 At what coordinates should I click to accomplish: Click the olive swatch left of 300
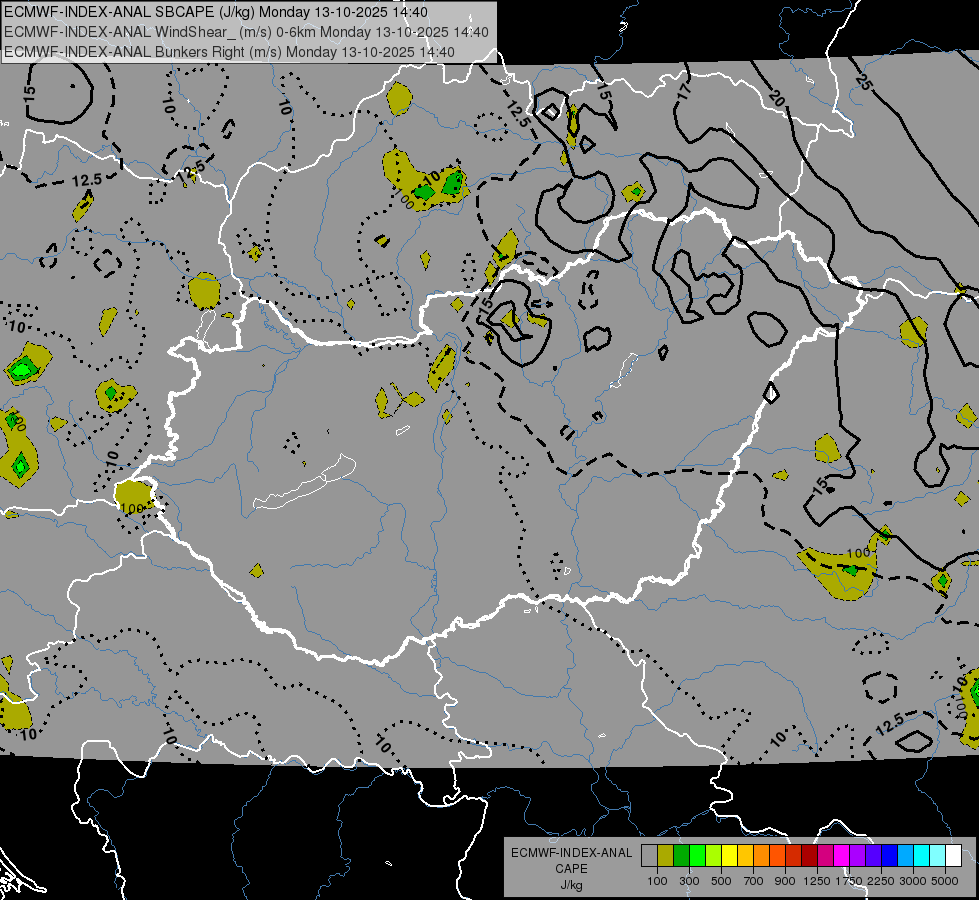coord(665,855)
